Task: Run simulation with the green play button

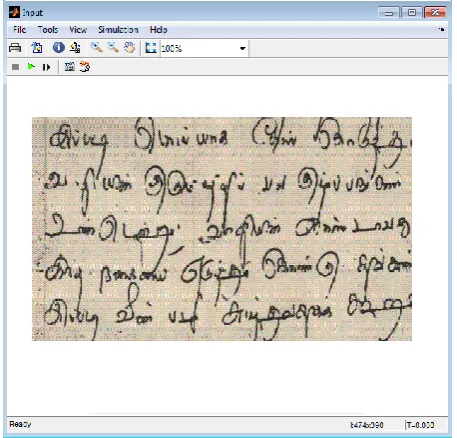Action: pos(31,67)
